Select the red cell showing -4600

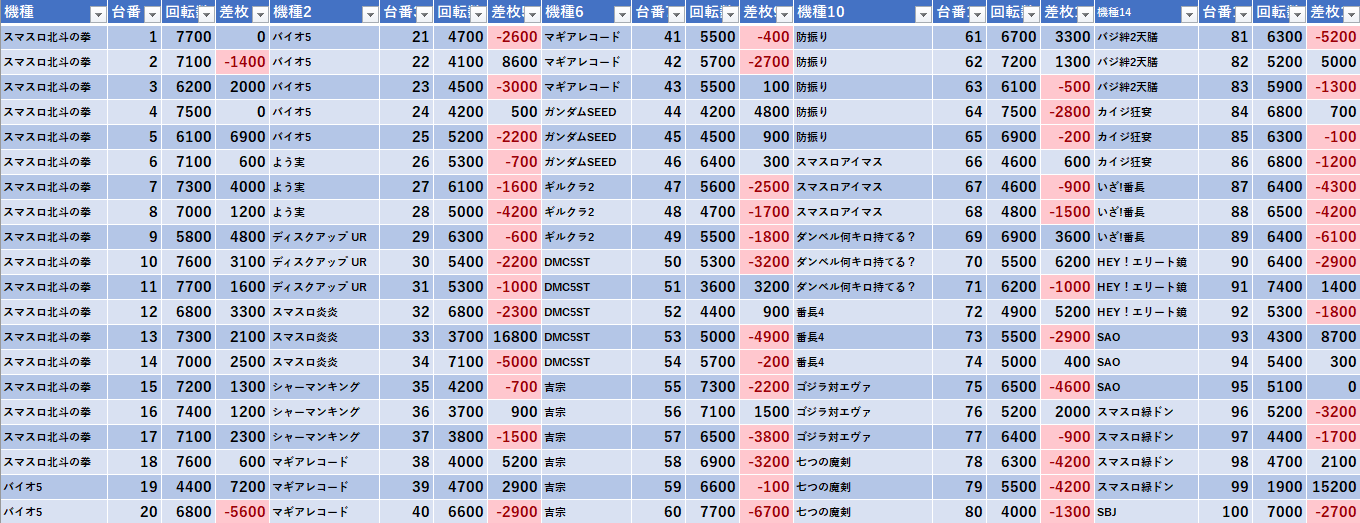[x=1067, y=387]
